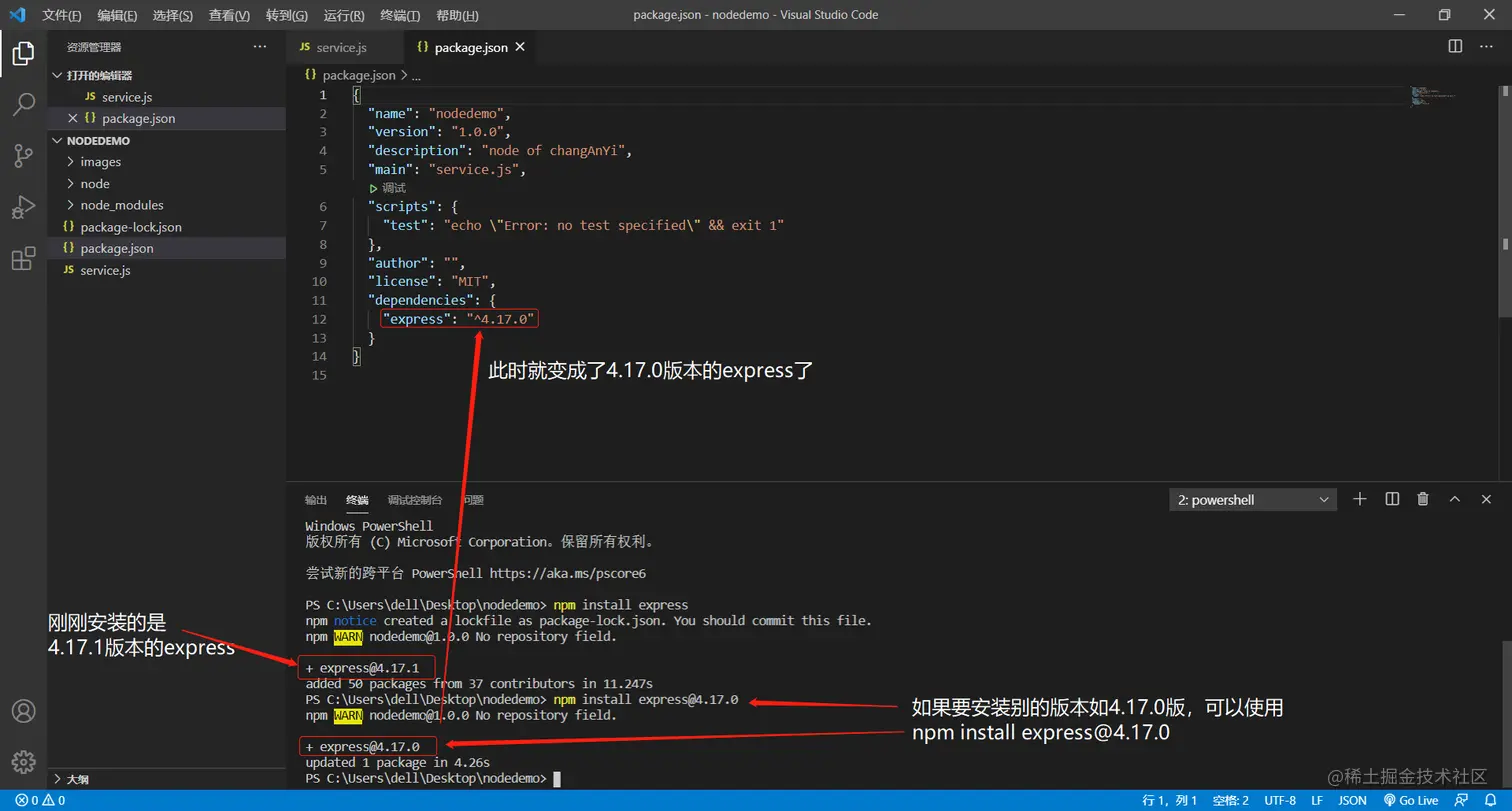Image resolution: width=1512 pixels, height=811 pixels.
Task: Change indentation via 空格: 2
Action: (1230, 800)
